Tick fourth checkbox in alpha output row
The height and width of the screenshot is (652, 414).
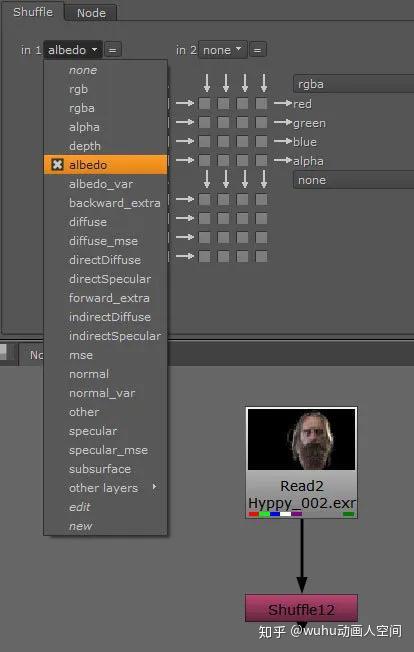pyautogui.click(x=261, y=160)
